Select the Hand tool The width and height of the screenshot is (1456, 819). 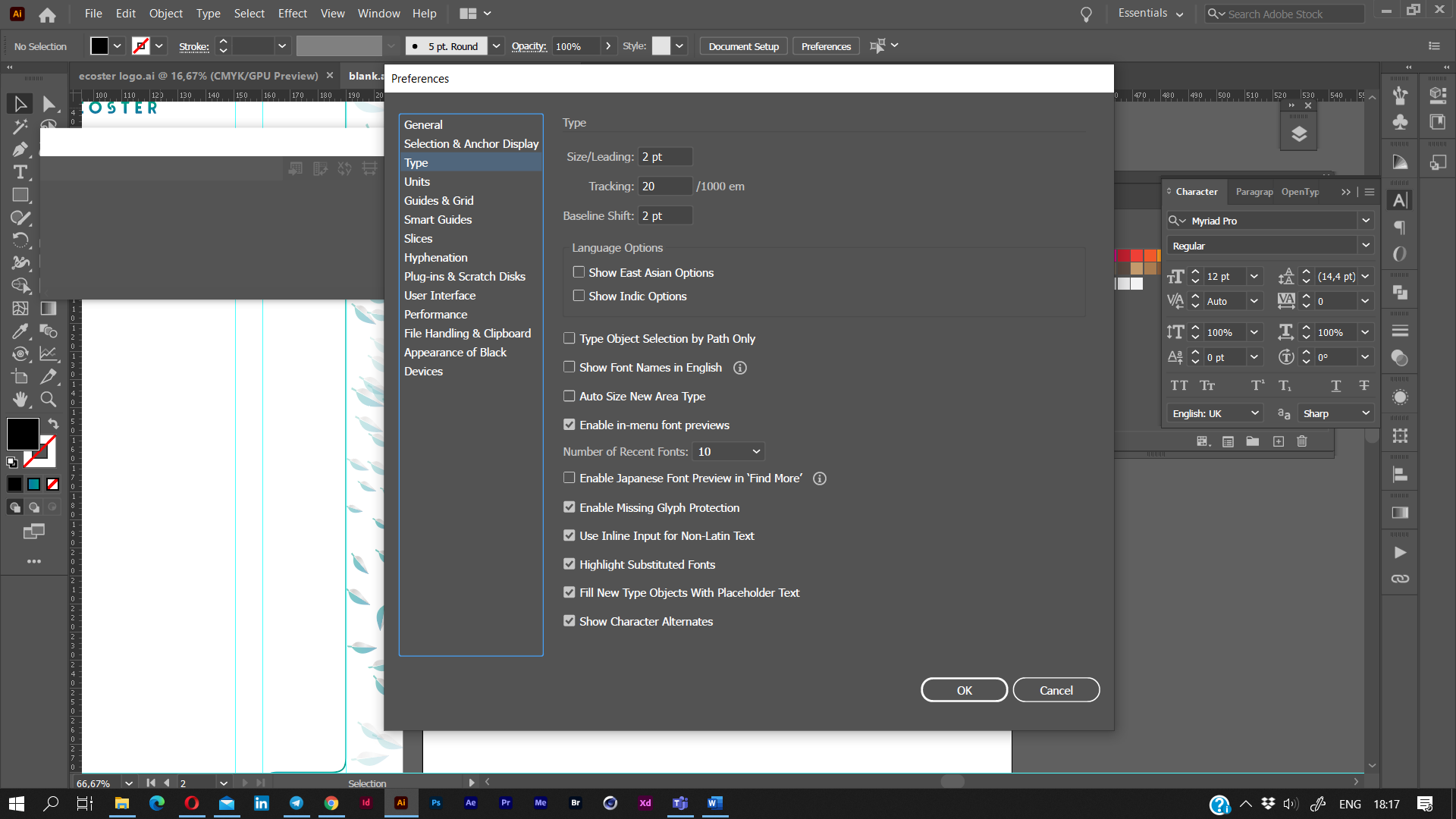19,400
